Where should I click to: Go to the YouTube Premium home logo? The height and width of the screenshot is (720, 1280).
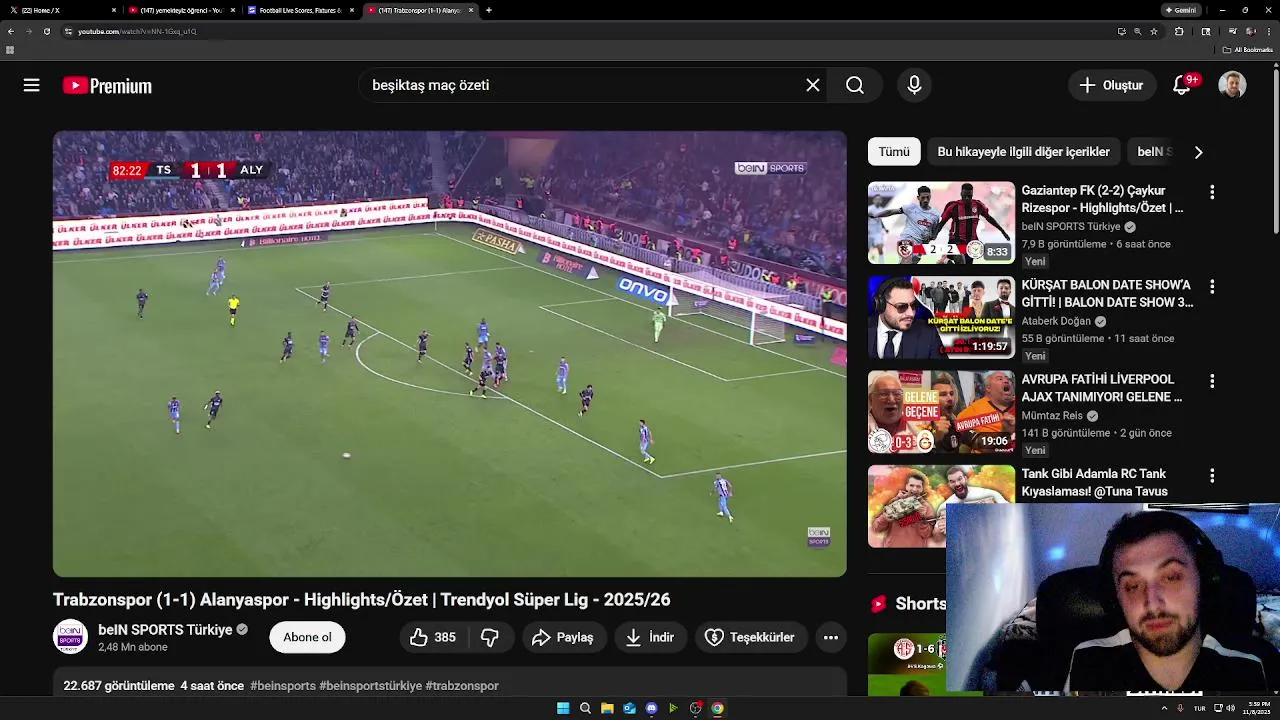tap(107, 86)
